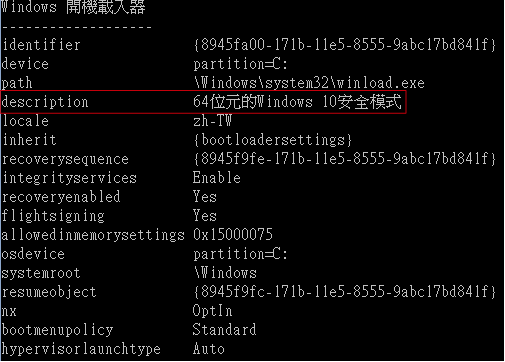Click the identifier GUID value

[x=345, y=45]
